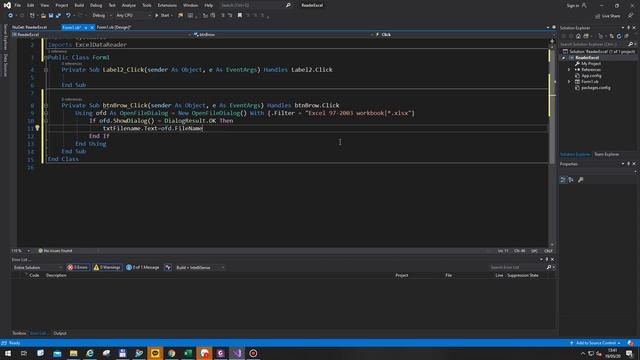
Task: Open the Debug menu
Action: (x=96, y=5)
